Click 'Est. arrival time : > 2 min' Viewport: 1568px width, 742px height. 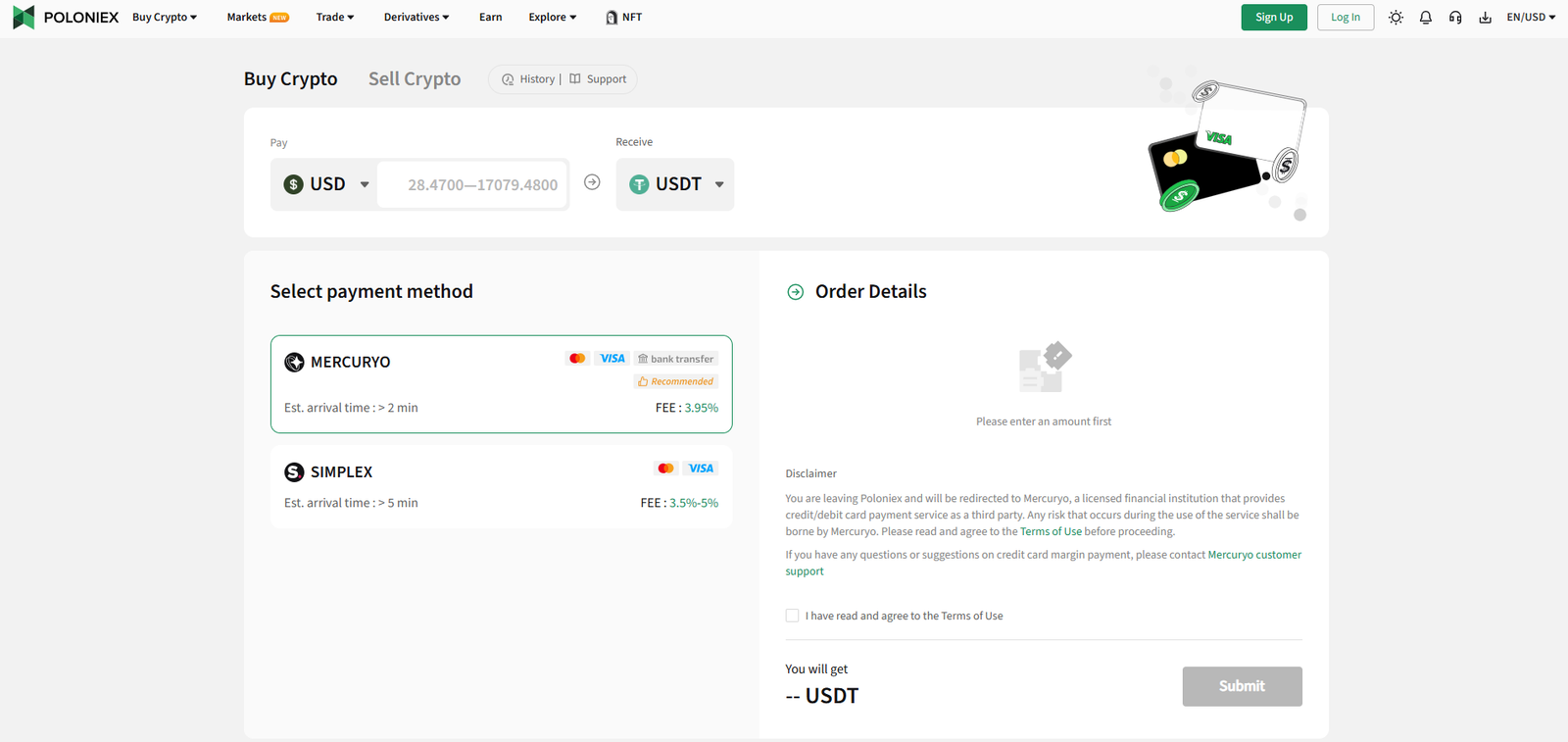(351, 408)
